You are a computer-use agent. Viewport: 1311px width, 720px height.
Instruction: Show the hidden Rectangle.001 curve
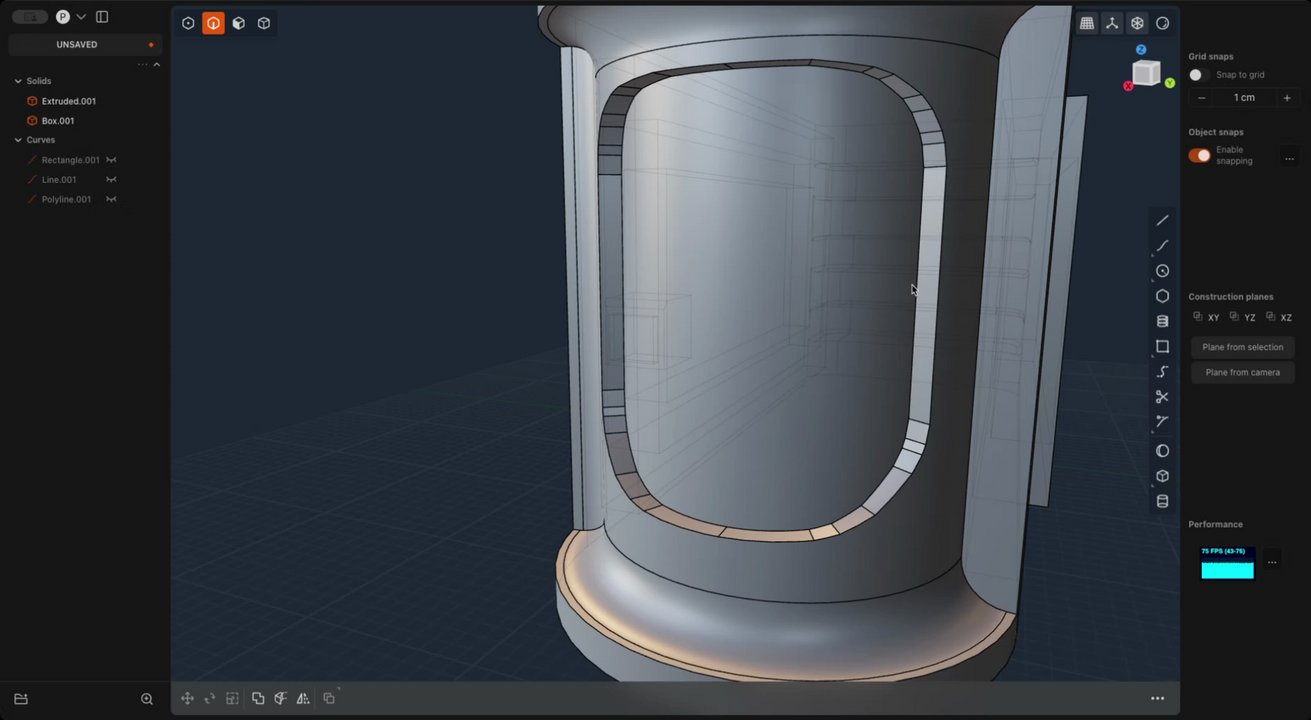click(x=112, y=160)
